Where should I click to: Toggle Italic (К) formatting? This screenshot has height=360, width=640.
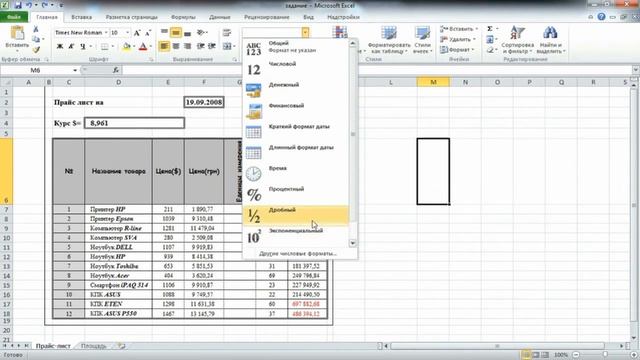pyautogui.click(x=71, y=47)
